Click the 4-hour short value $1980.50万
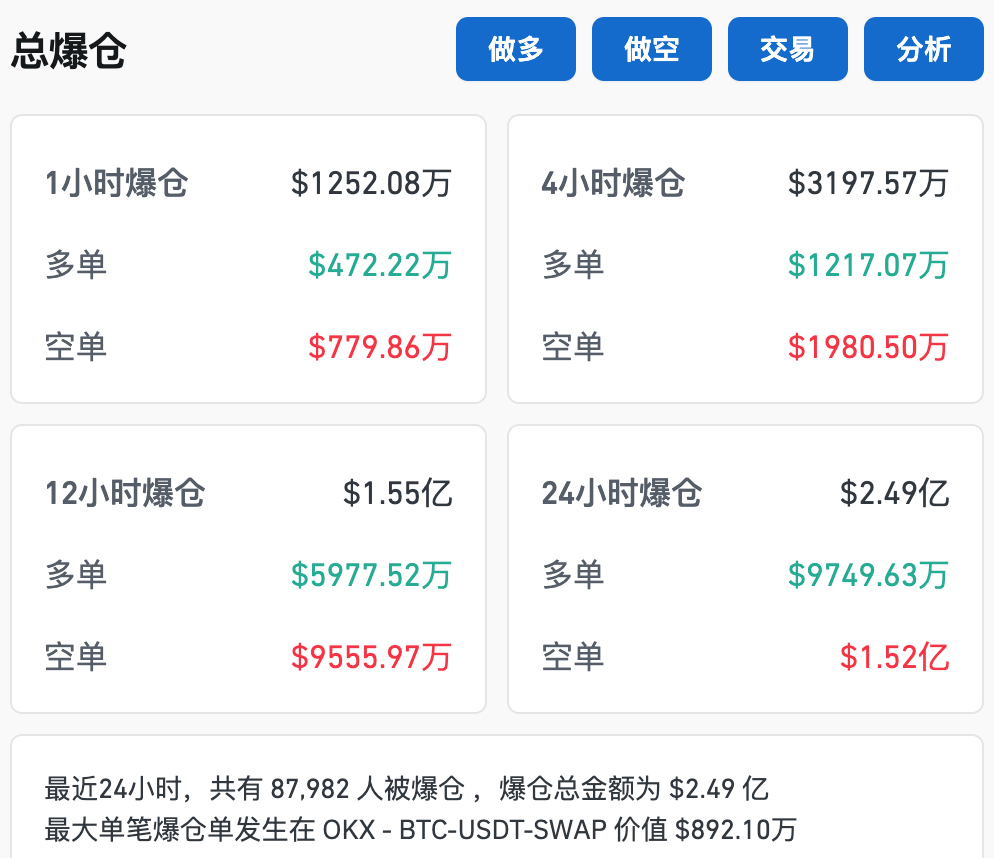The height and width of the screenshot is (858, 994). pyautogui.click(x=868, y=347)
